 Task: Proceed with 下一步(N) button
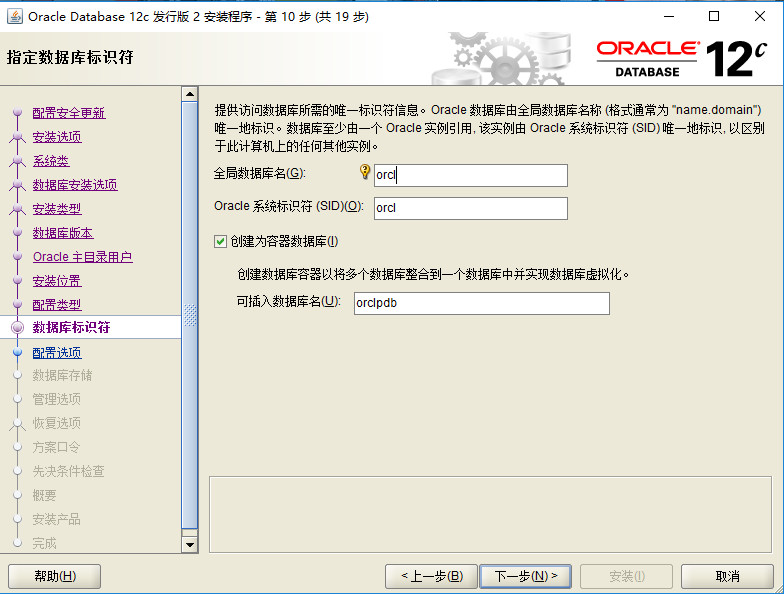tap(526, 576)
